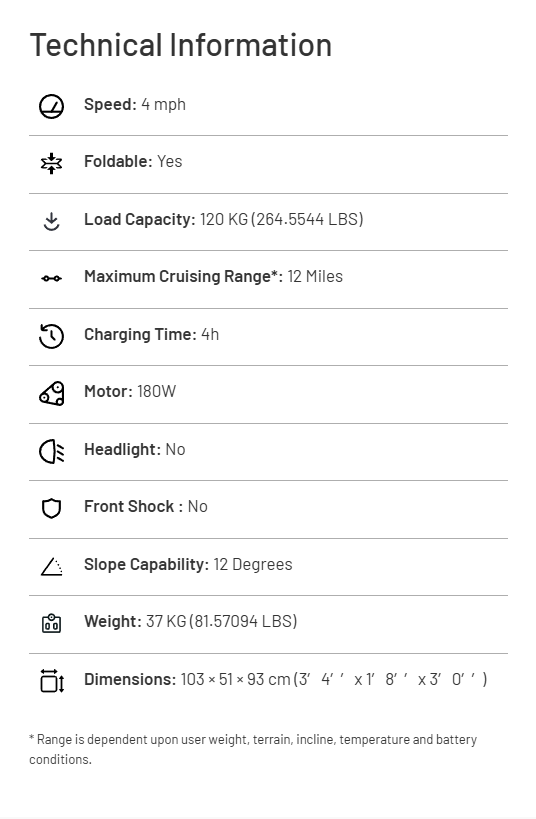Select the Technical Information heading
The width and height of the screenshot is (536, 819).
[181, 45]
